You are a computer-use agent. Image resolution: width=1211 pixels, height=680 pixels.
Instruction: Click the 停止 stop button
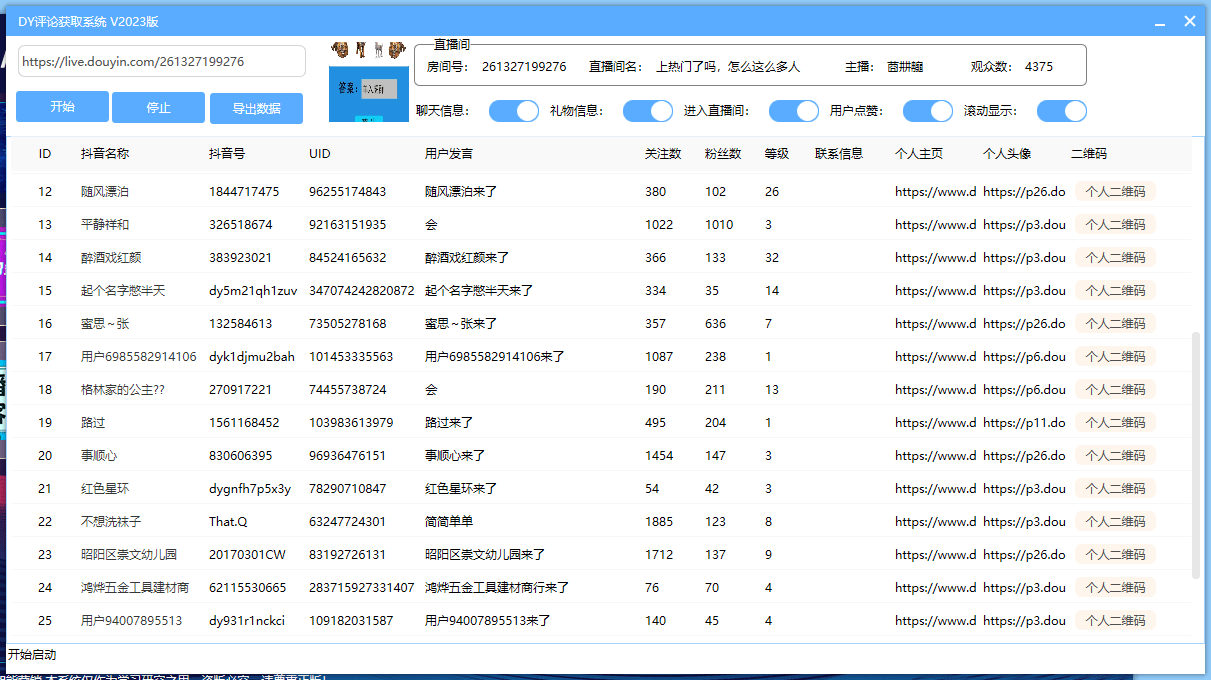click(x=158, y=108)
